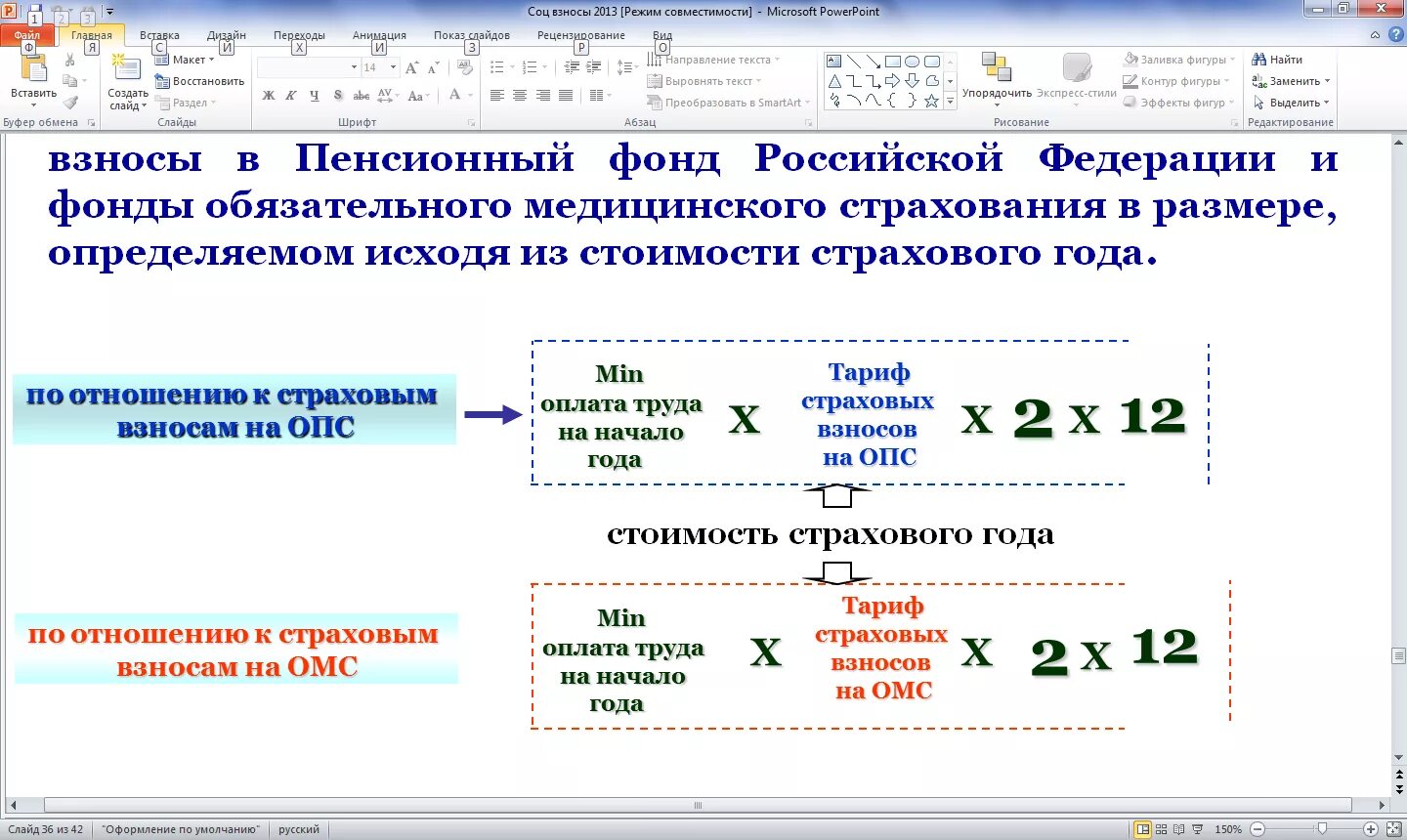This screenshot has height=840, width=1407.
Task: Expand the shapes gallery More arrow
Action: 950,102
